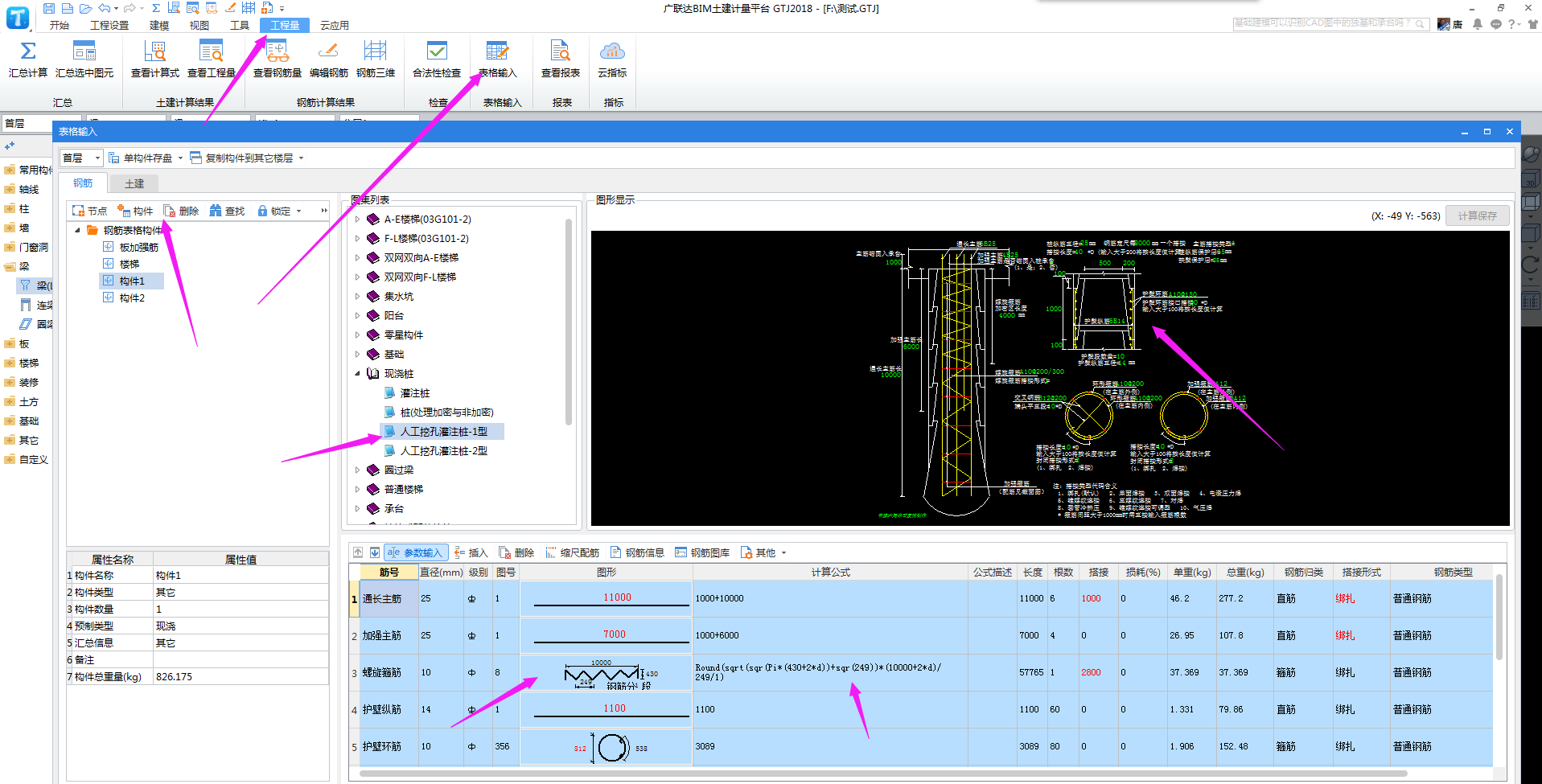1542x784 pixels.
Task: Switch to 土建 tab in dialog
Action: tap(134, 183)
